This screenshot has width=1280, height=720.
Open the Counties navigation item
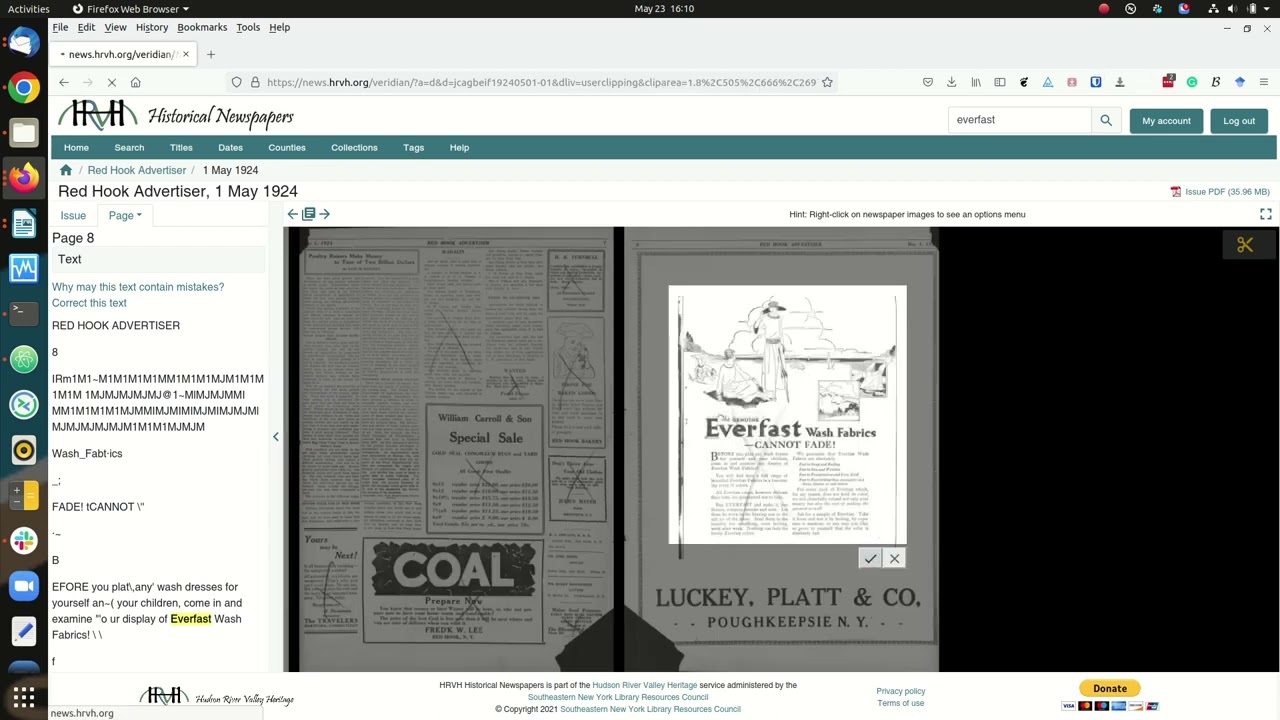287,148
